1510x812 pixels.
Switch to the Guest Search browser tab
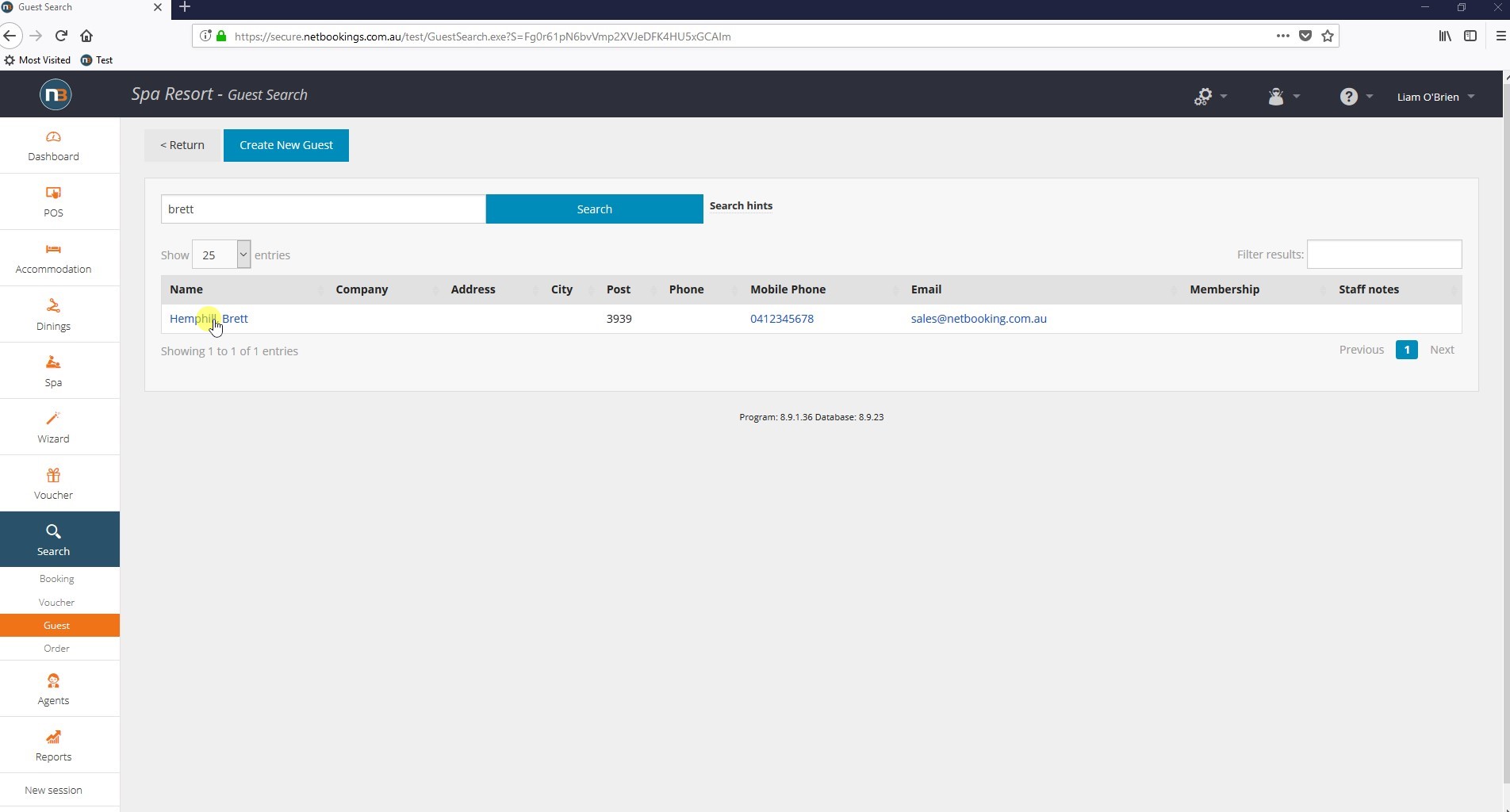(83, 8)
